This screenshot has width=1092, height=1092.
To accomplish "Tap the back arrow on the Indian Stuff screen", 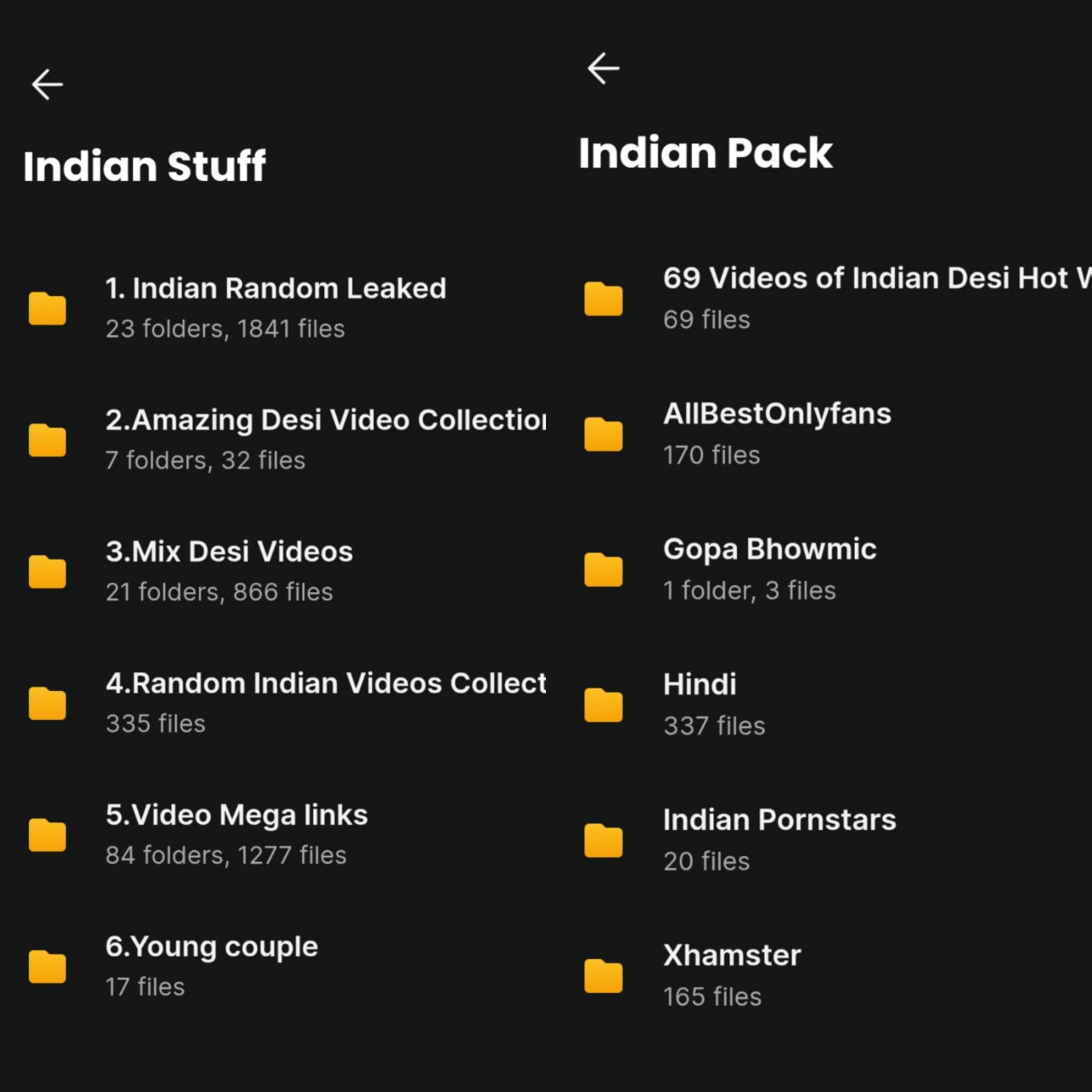I will tap(48, 84).
